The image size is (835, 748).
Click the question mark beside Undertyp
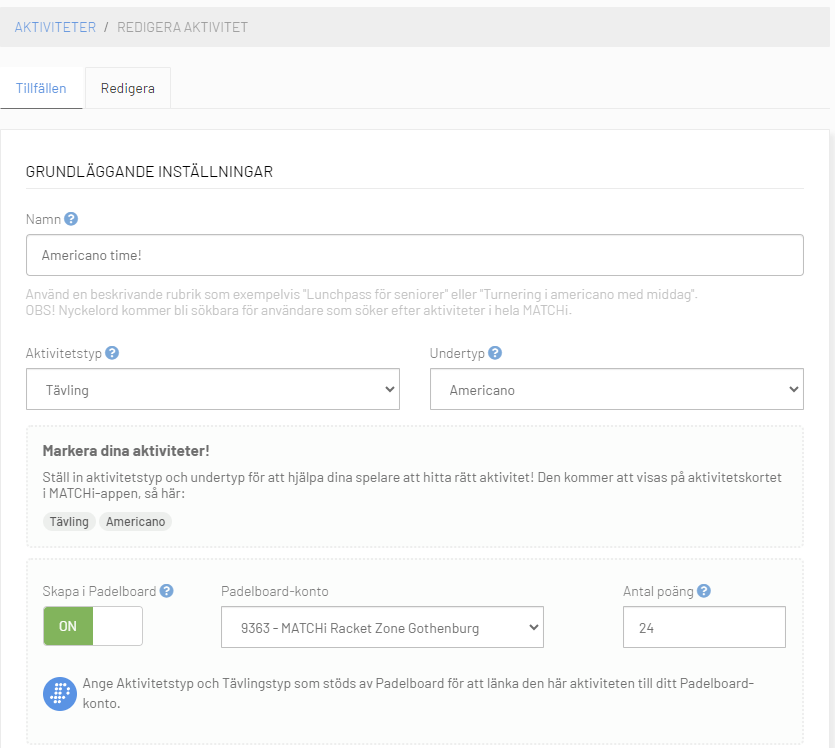coord(495,353)
